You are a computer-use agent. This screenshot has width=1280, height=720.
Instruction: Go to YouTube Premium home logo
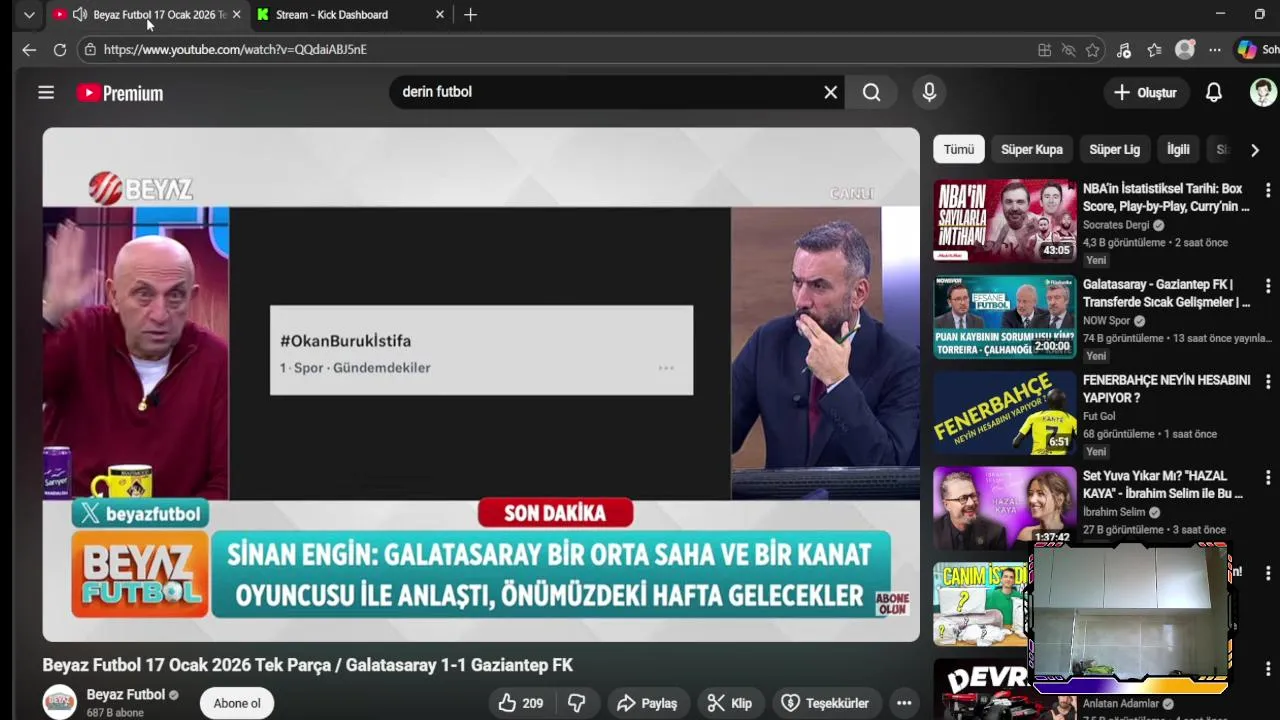click(120, 93)
